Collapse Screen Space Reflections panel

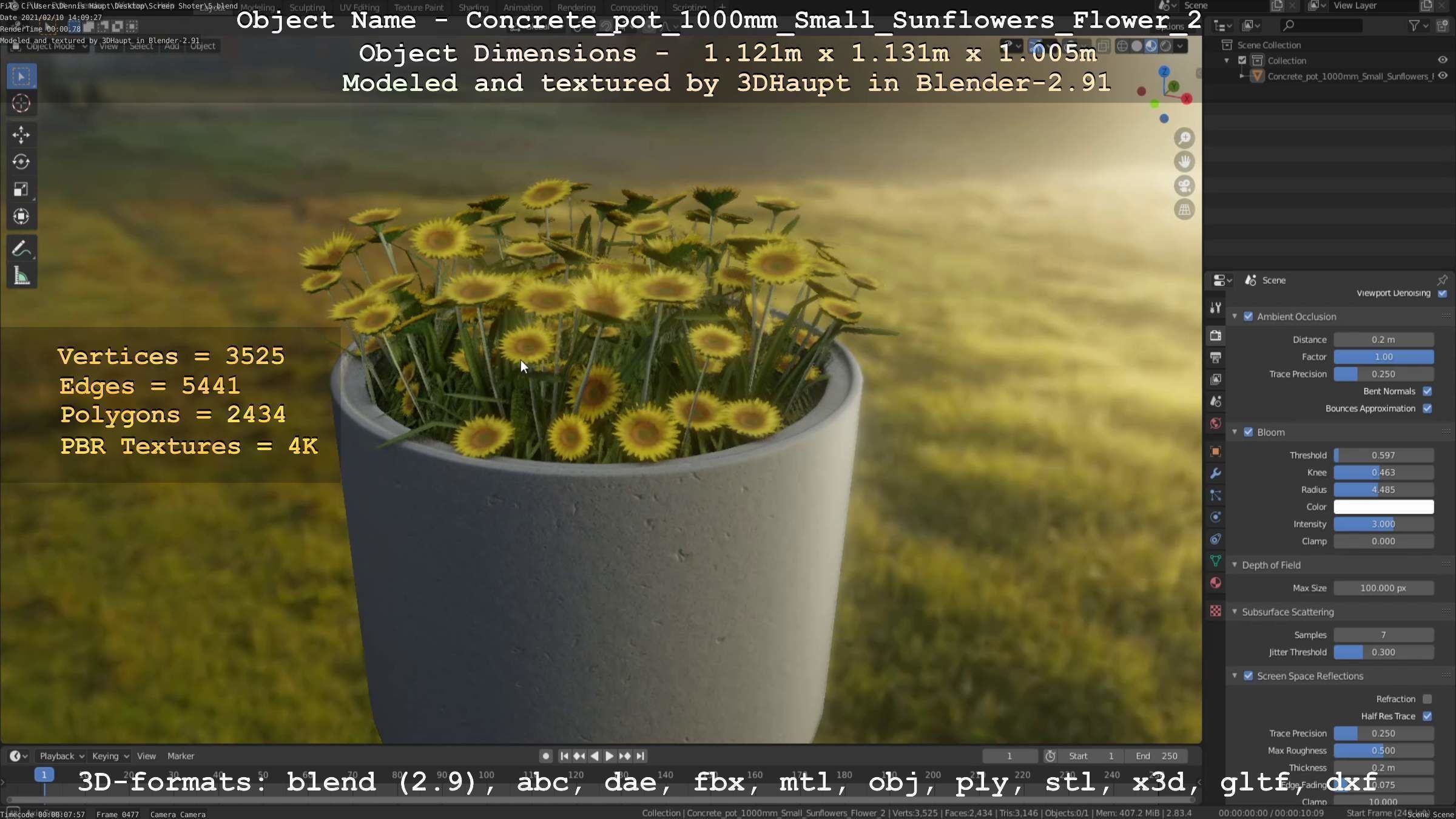click(x=1234, y=676)
